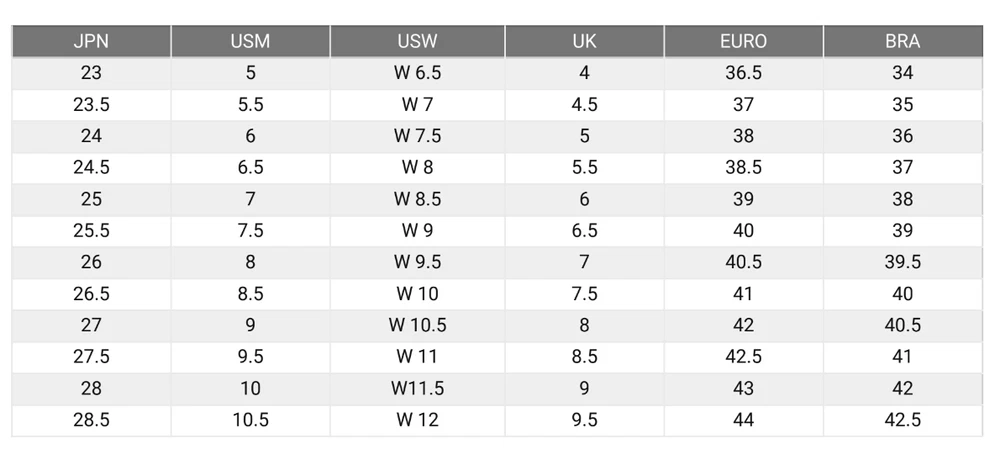Viewport: 1000px width, 460px height.
Task: Click the W11.5 cell
Action: tap(417, 388)
